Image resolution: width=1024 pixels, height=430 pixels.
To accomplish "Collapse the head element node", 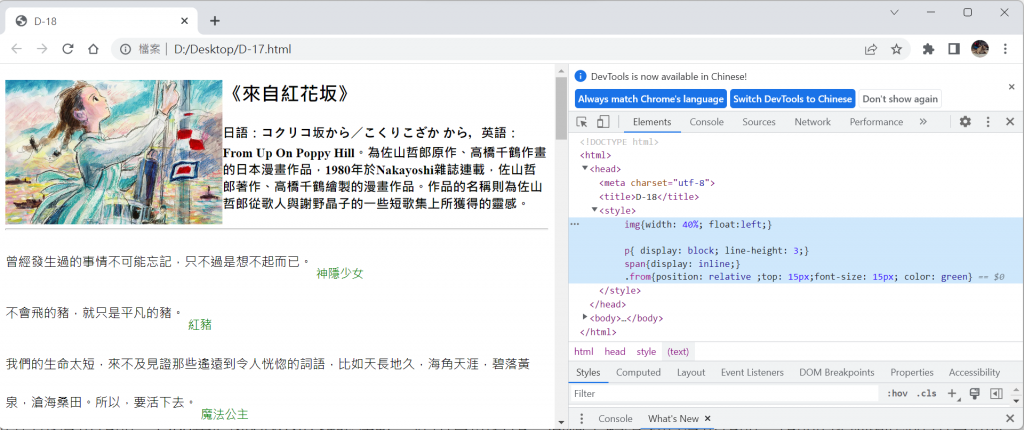I will click(585, 169).
